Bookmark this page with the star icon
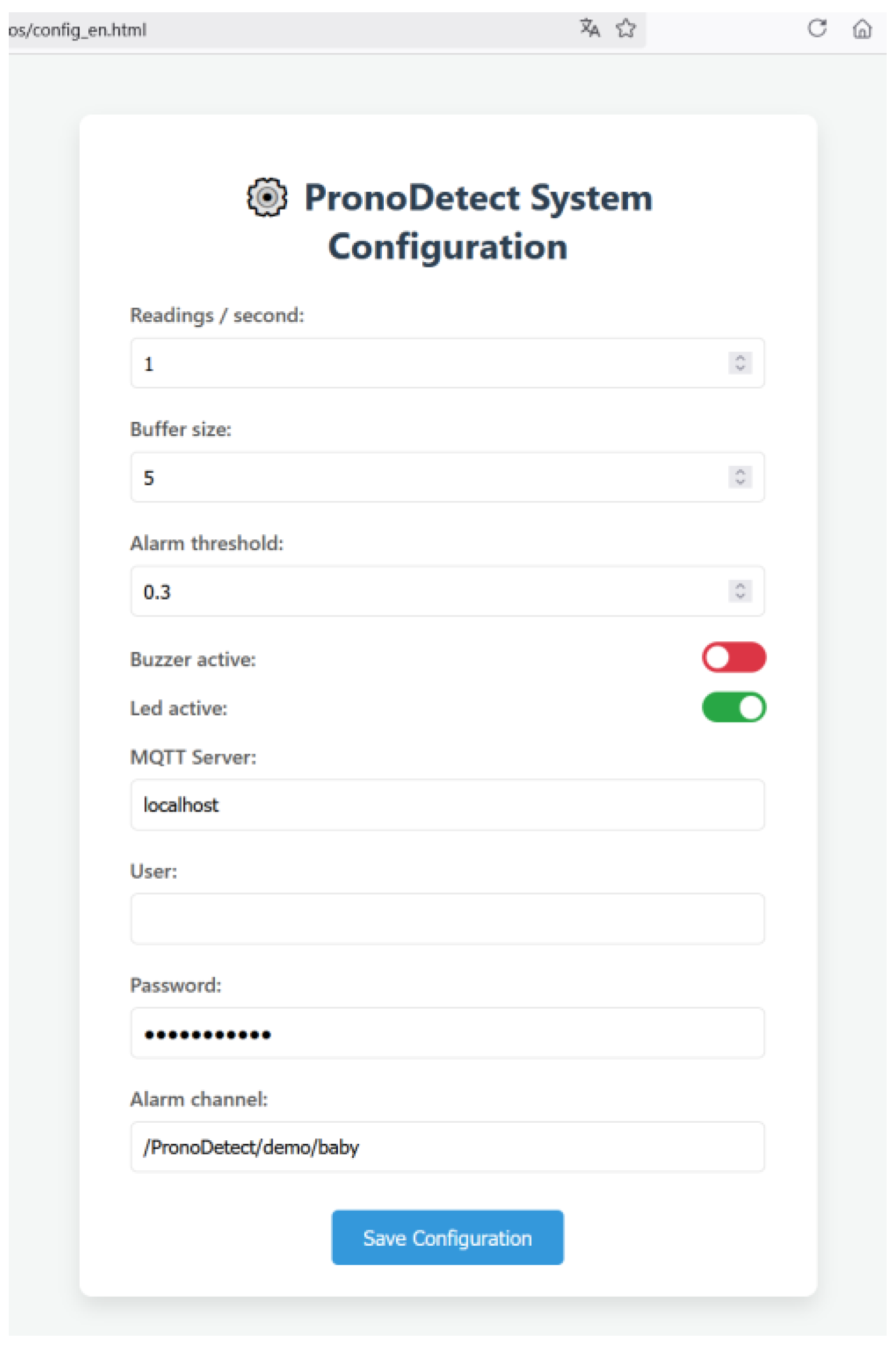The height and width of the screenshot is (1348, 896). click(626, 28)
